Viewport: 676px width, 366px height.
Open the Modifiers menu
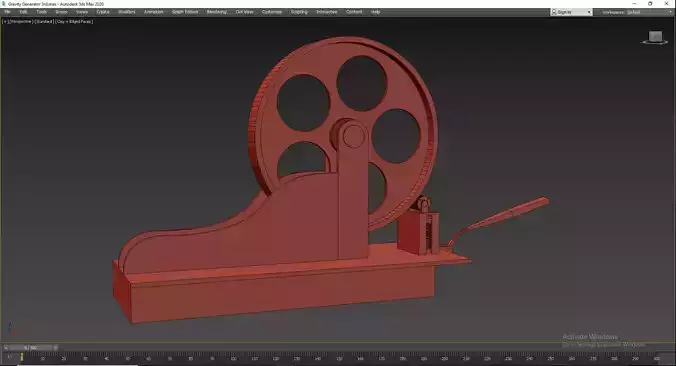(127, 12)
